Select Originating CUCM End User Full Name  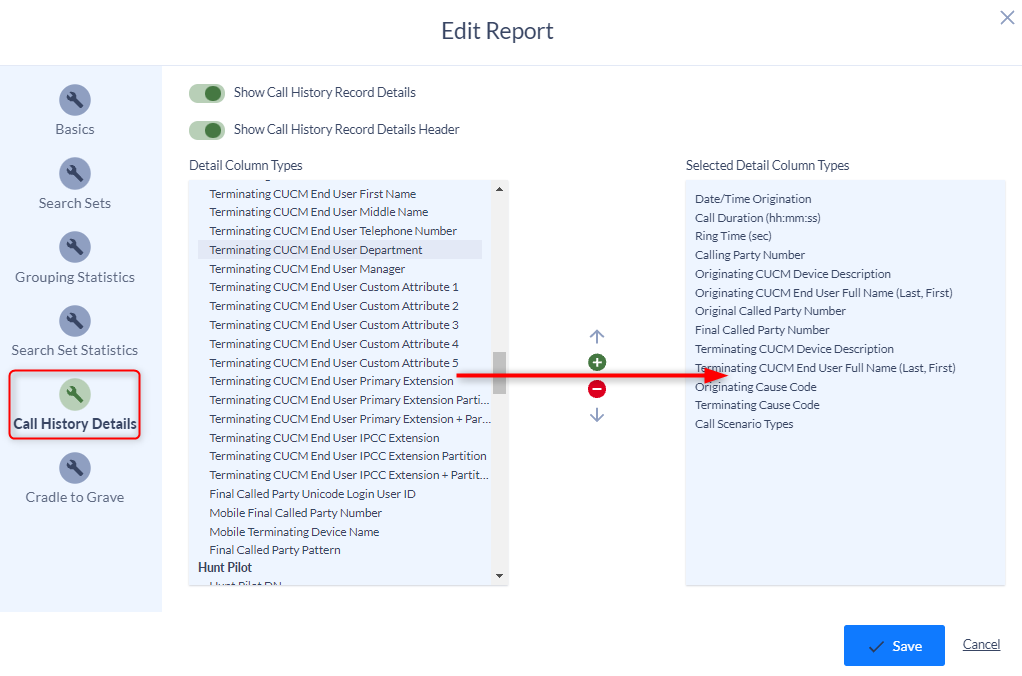pyautogui.click(x=823, y=293)
